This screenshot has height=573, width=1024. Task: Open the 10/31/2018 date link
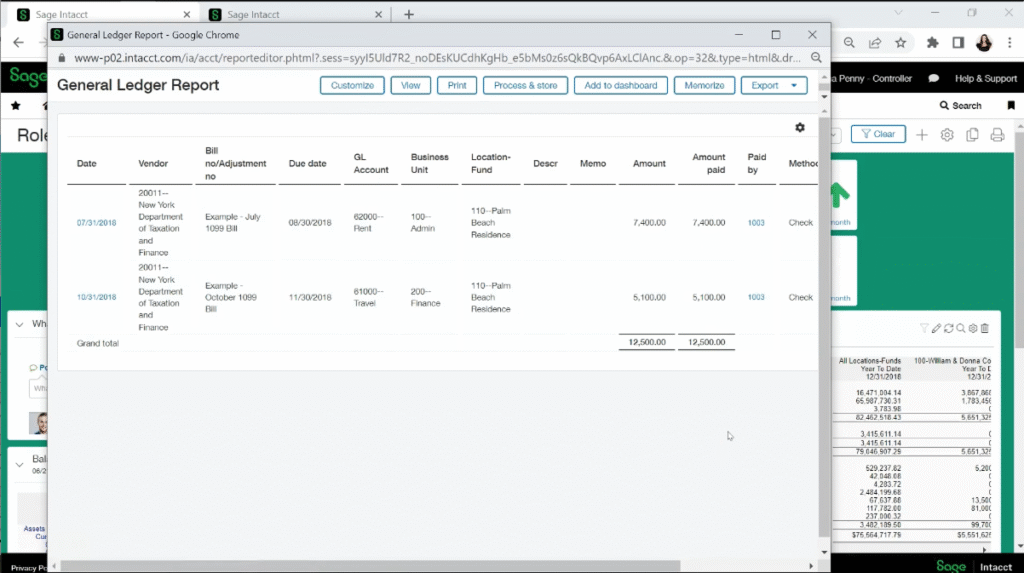coord(96,297)
